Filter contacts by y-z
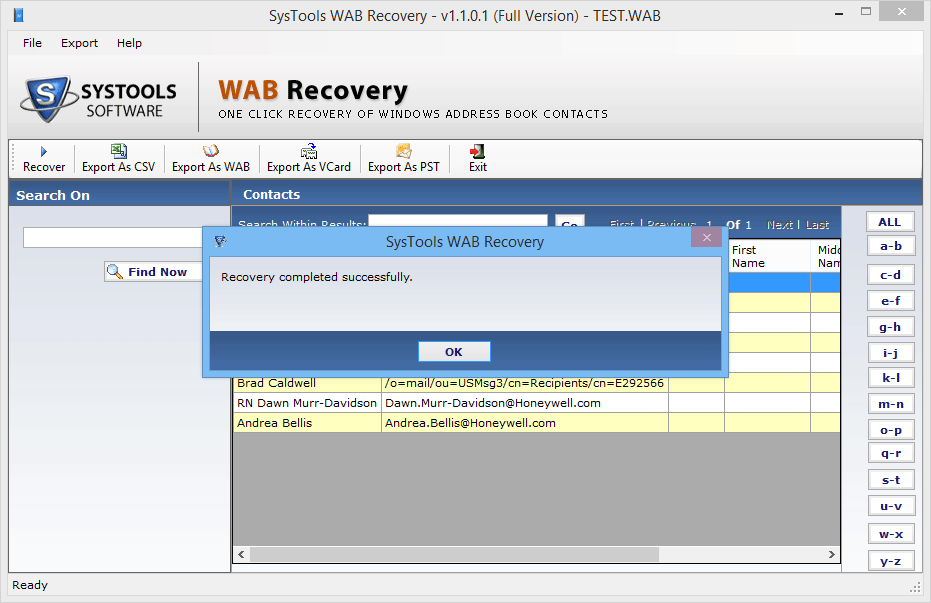 [x=891, y=561]
